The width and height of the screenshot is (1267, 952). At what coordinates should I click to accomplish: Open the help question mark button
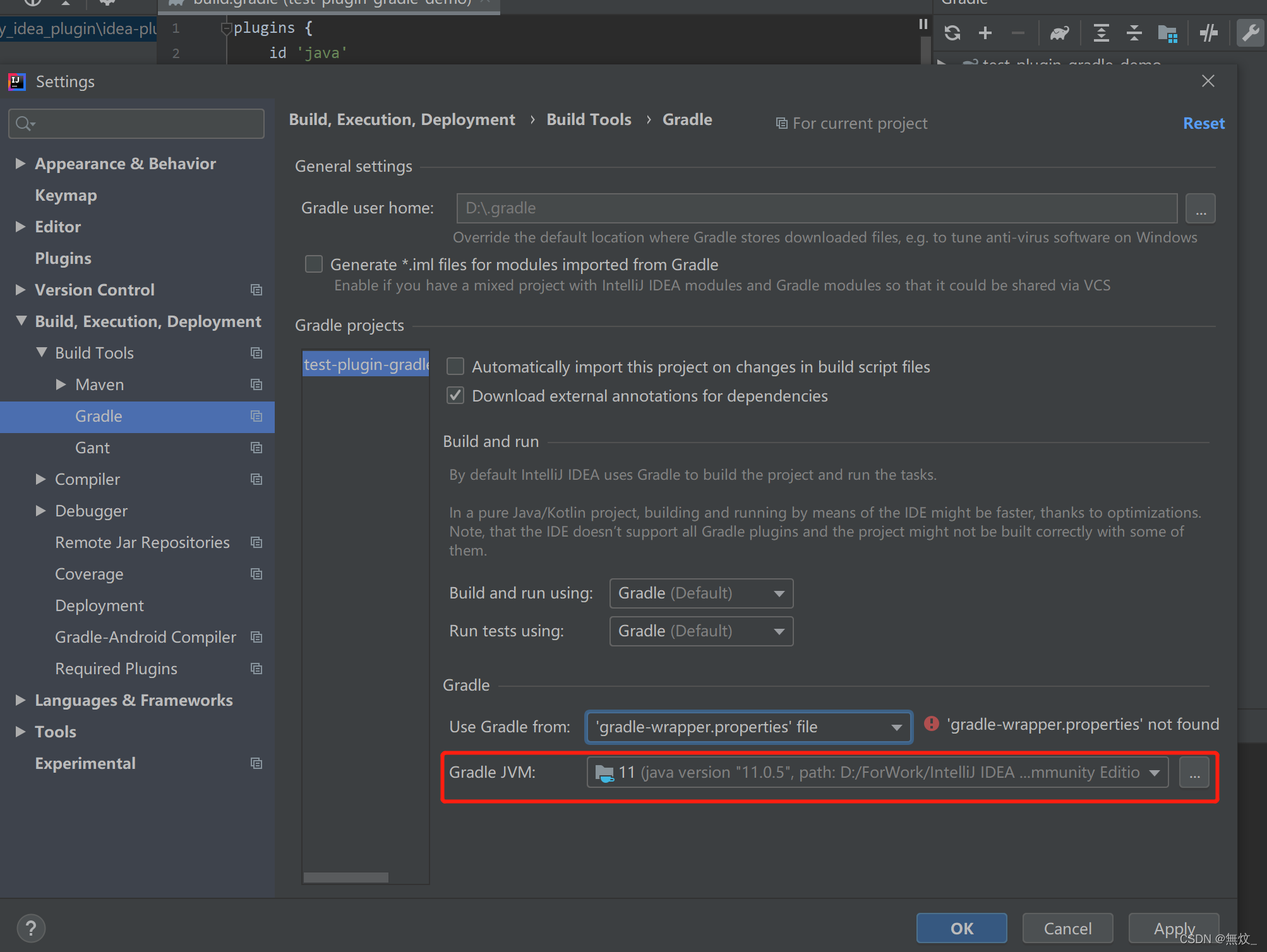pos(31,928)
